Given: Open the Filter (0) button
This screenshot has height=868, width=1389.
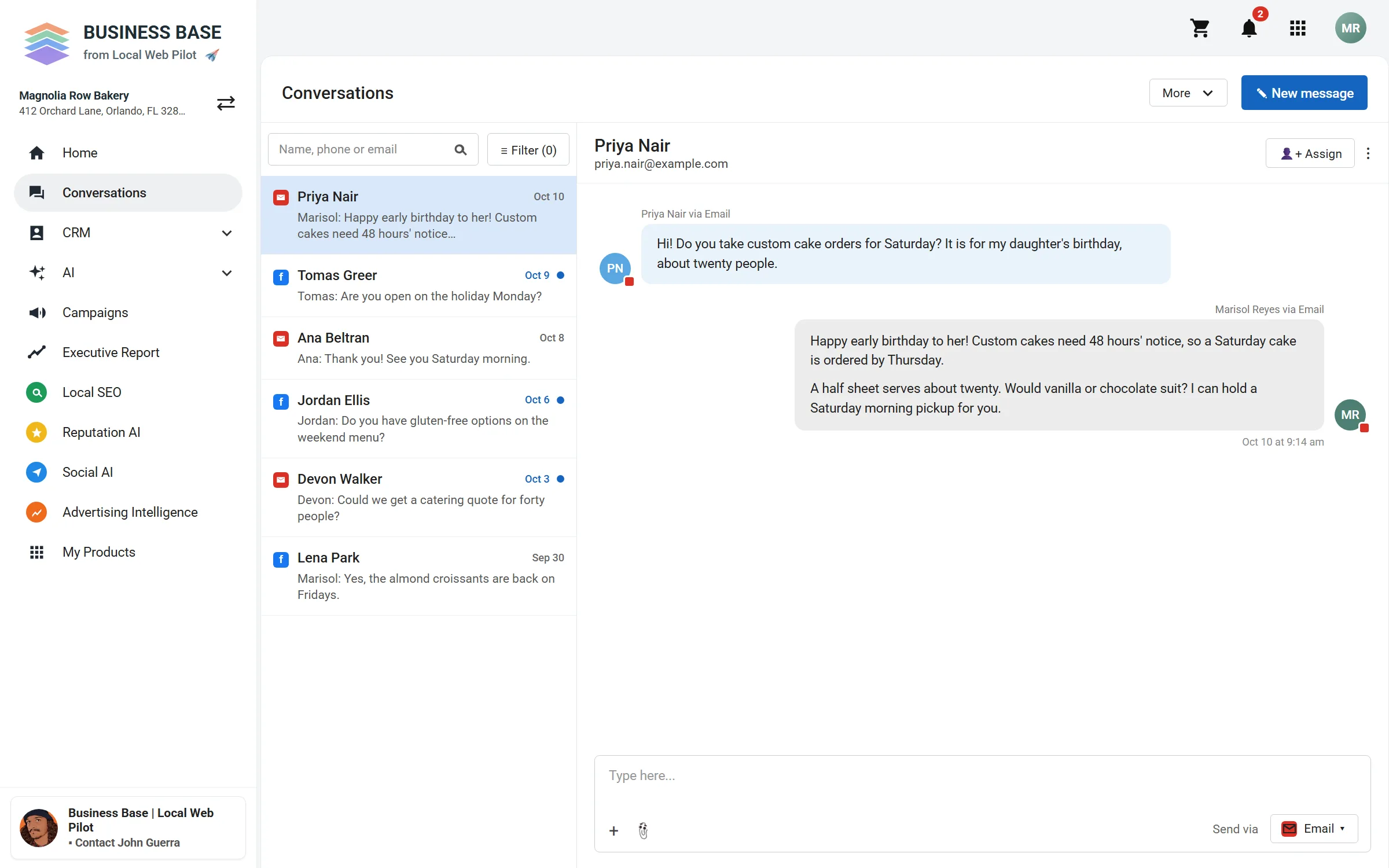Looking at the screenshot, I should 528,150.
